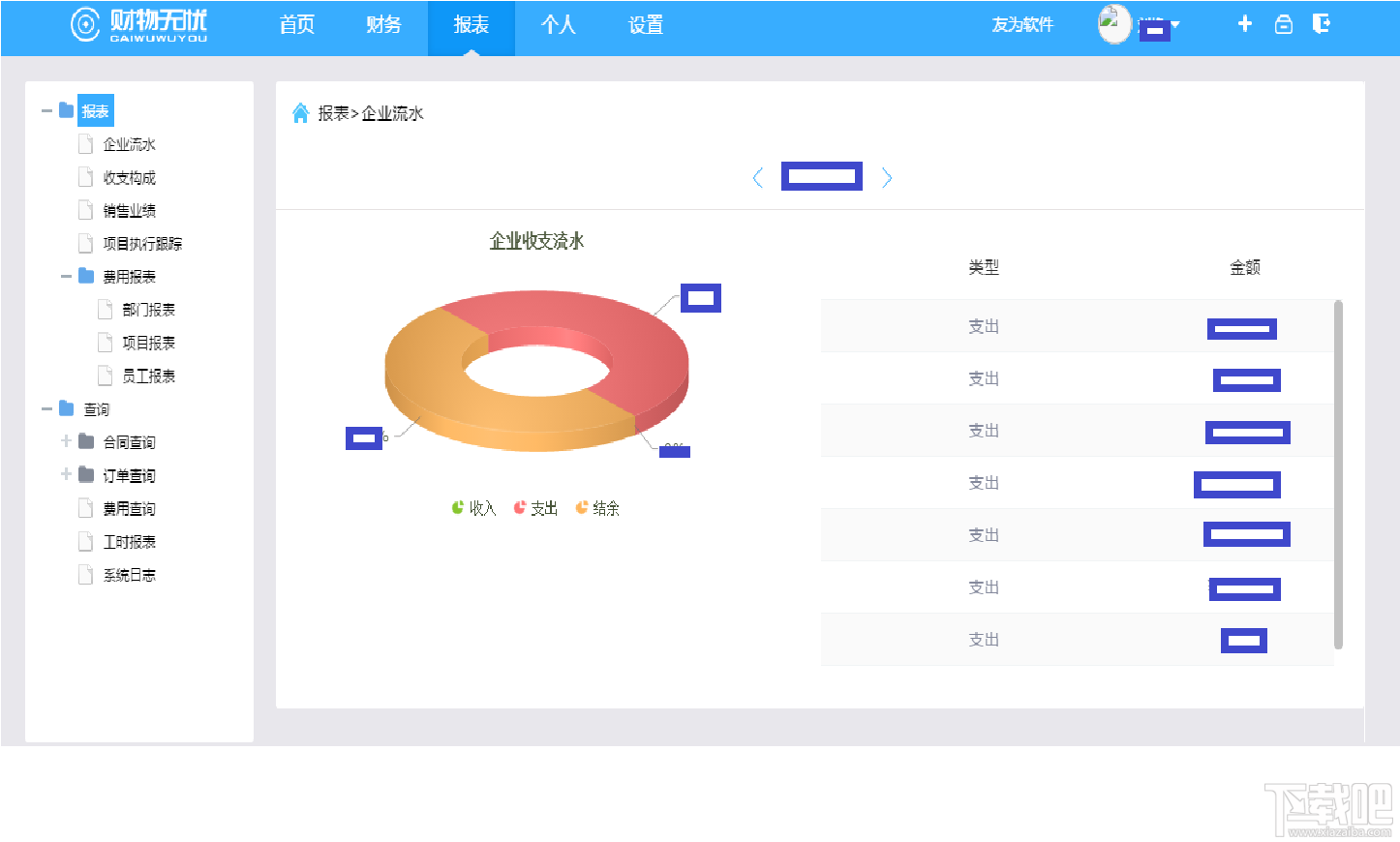Viewport: 1400px width, 842px height.
Task: Toggle 支出 legend entry in chart
Action: pyautogui.click(x=535, y=508)
